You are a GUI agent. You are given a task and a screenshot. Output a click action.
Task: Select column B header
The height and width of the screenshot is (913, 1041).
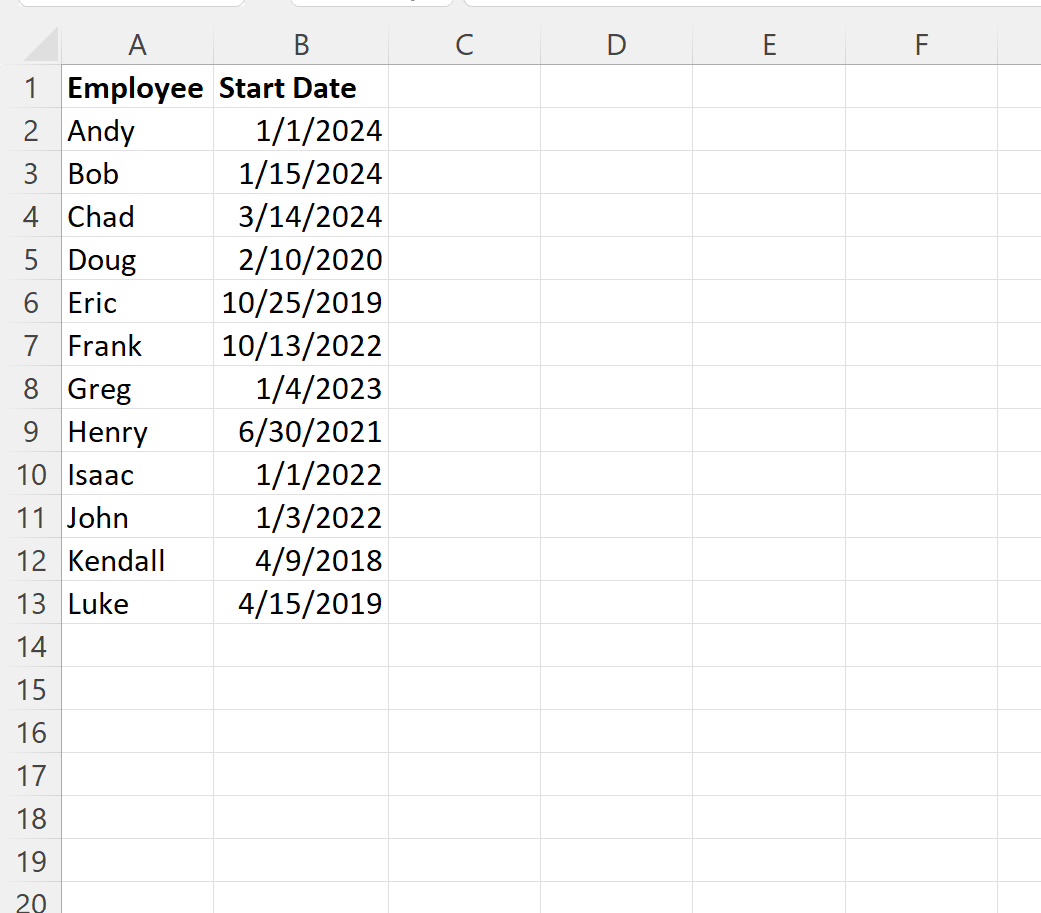(301, 45)
